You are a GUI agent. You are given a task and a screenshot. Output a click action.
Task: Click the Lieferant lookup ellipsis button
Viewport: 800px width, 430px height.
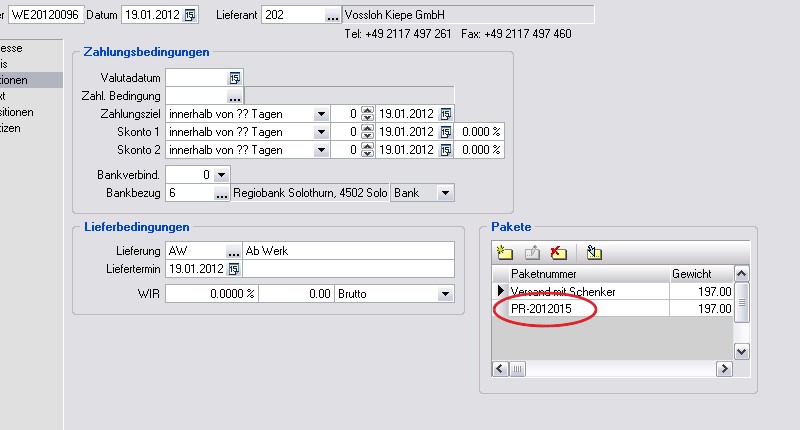point(332,15)
